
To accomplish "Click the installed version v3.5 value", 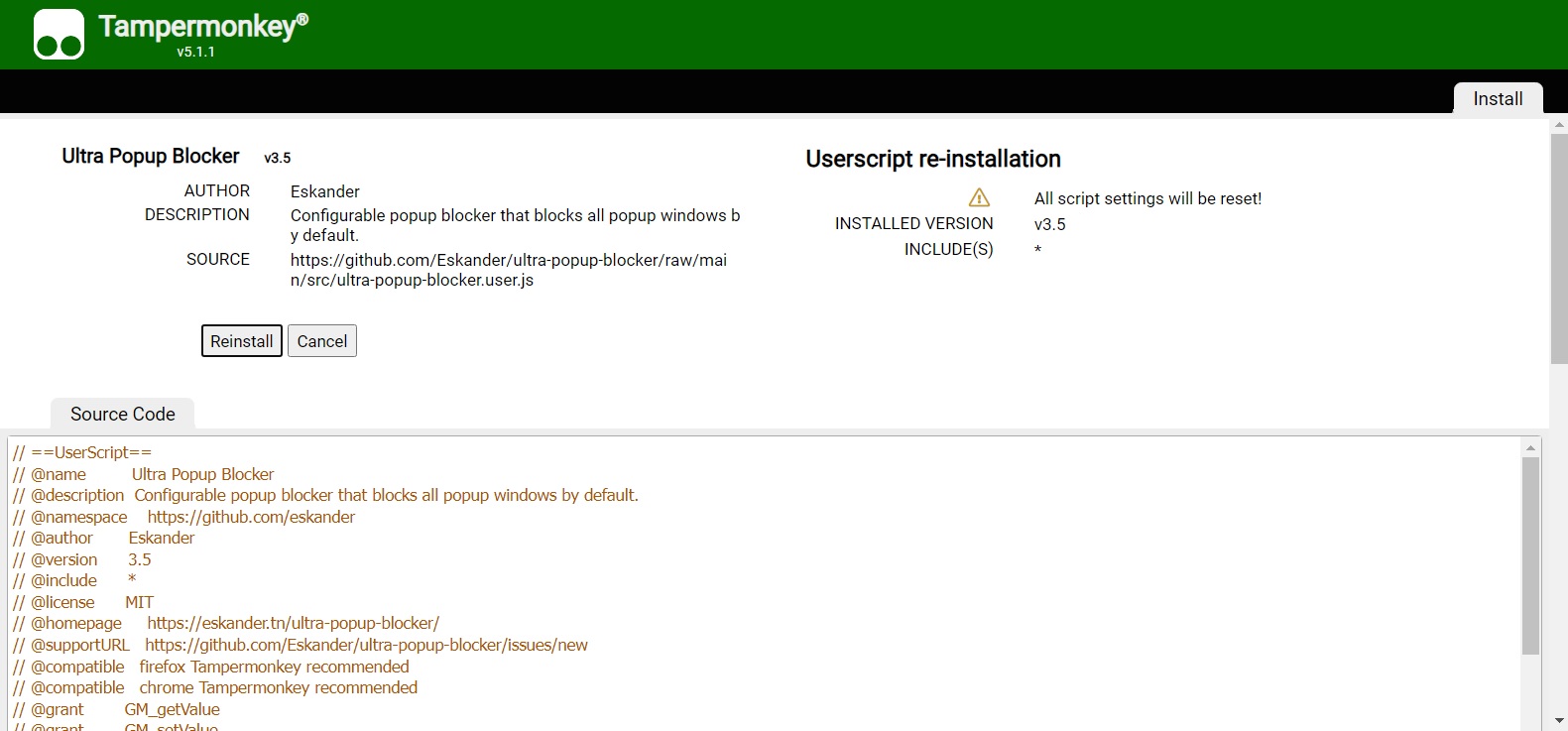I will click(1049, 224).
